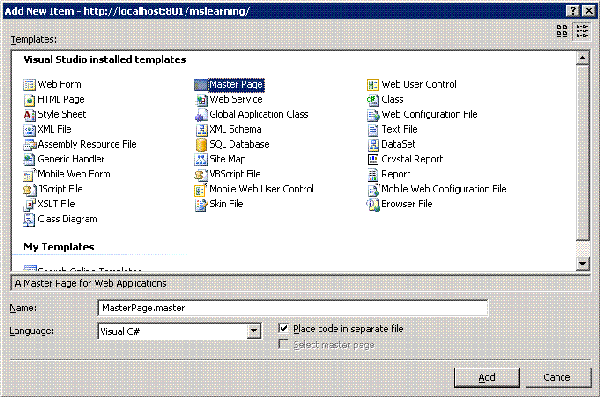
Task: Click the 'SQL Database' label text
Action: pyautogui.click(x=239, y=144)
